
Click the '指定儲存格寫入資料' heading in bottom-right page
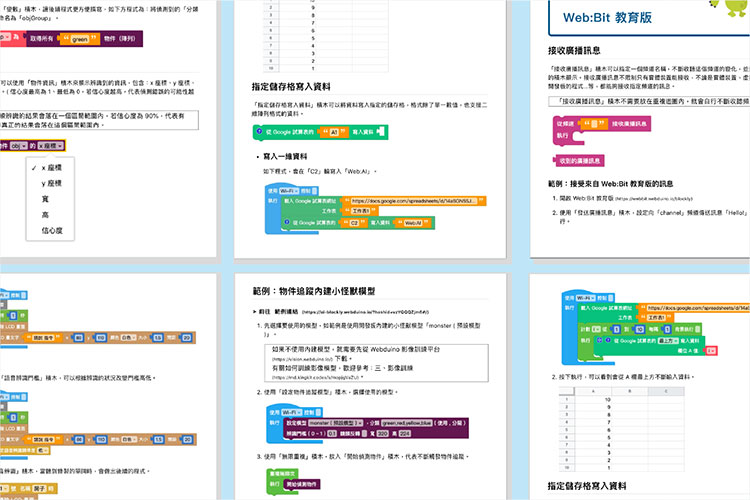(587, 486)
